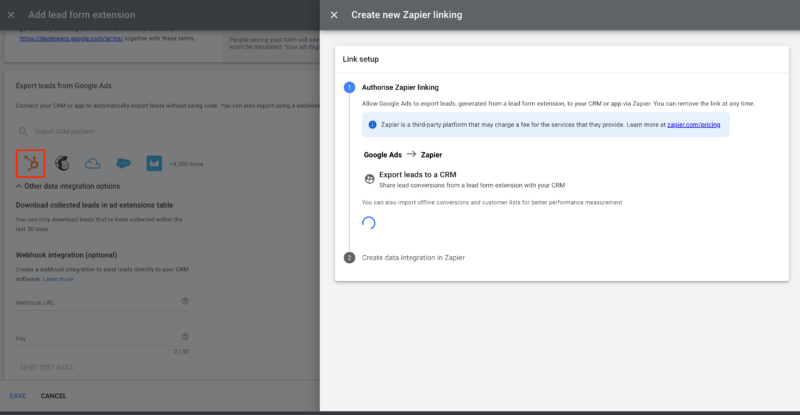Select the Mailchimp integration icon
This screenshot has height=415, width=800.
(62, 163)
